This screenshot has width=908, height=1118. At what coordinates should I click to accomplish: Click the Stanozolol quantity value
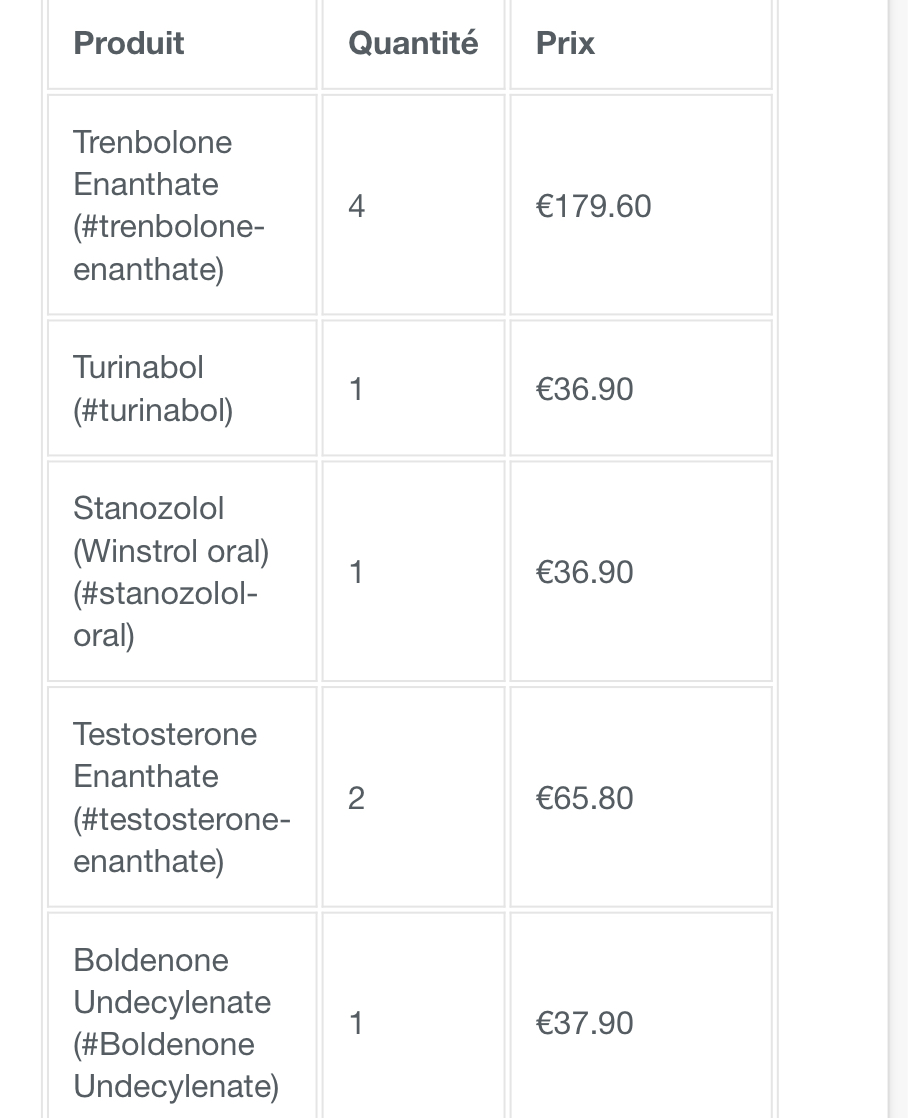click(356, 572)
